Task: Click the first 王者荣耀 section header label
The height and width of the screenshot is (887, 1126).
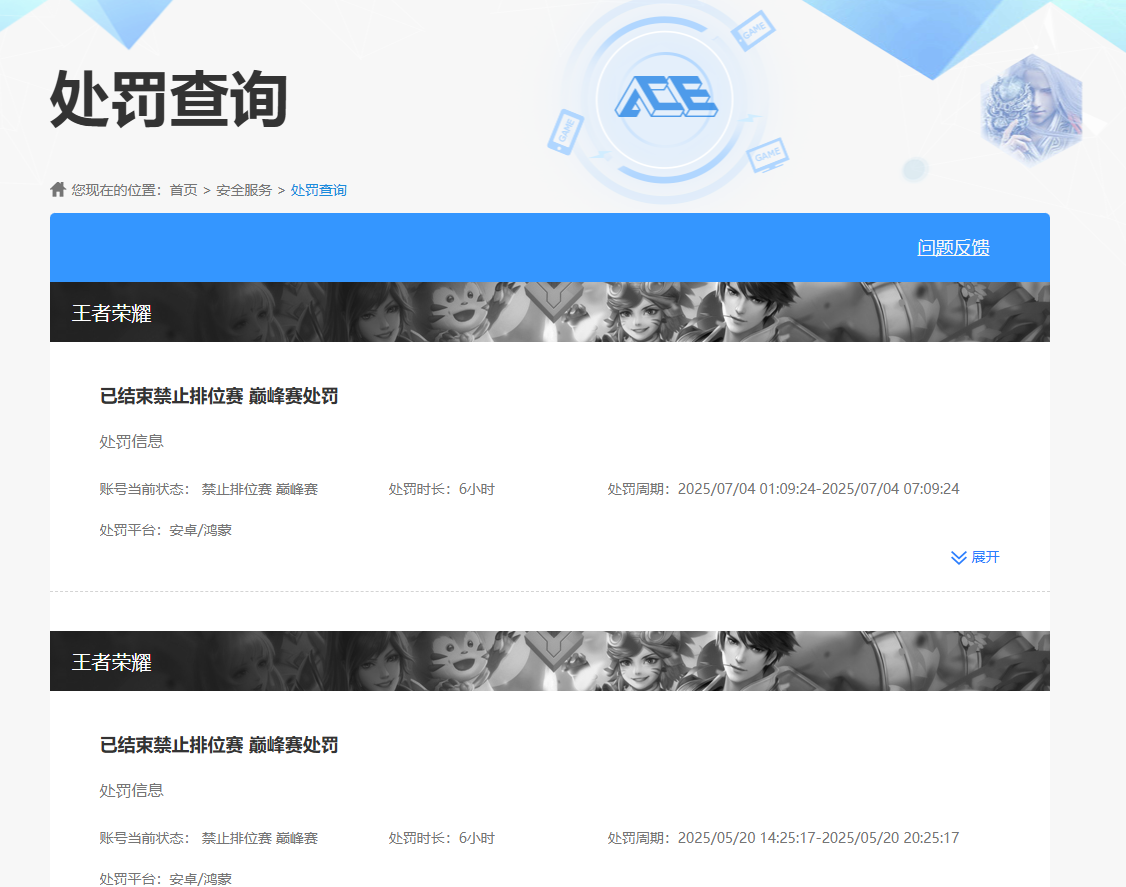Action: (112, 313)
